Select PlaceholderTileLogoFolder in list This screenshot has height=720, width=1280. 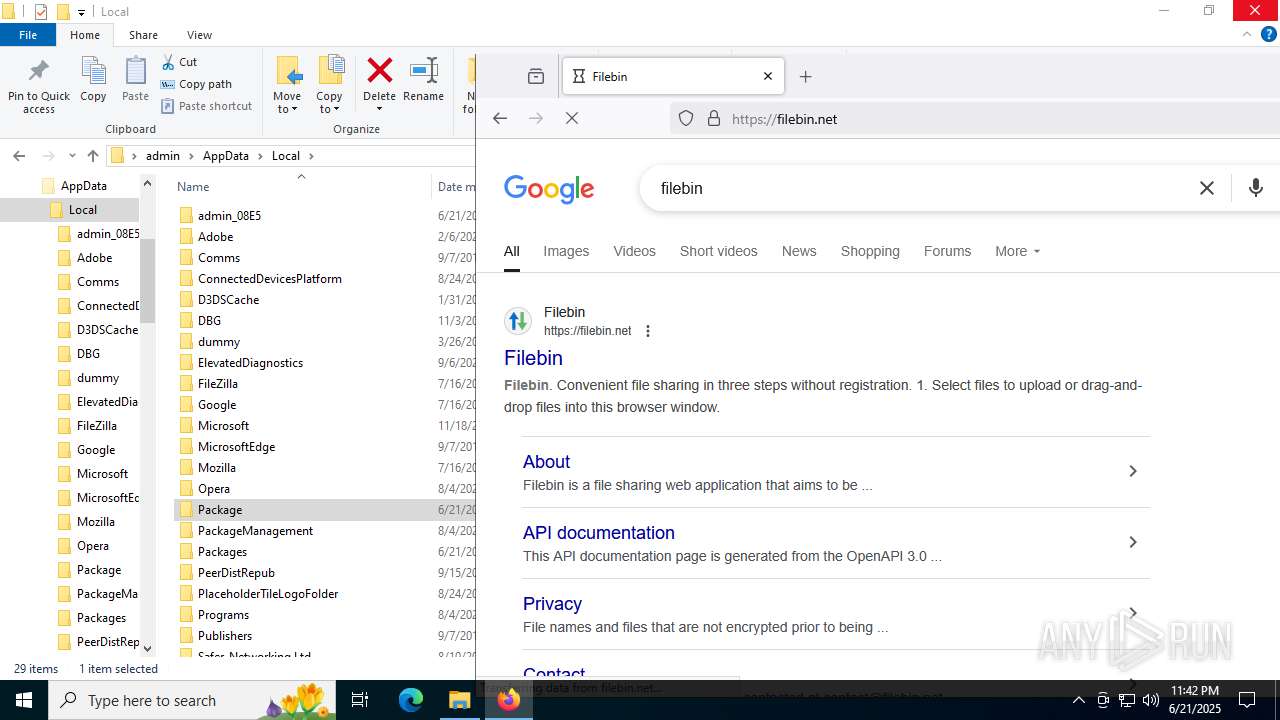[268, 594]
